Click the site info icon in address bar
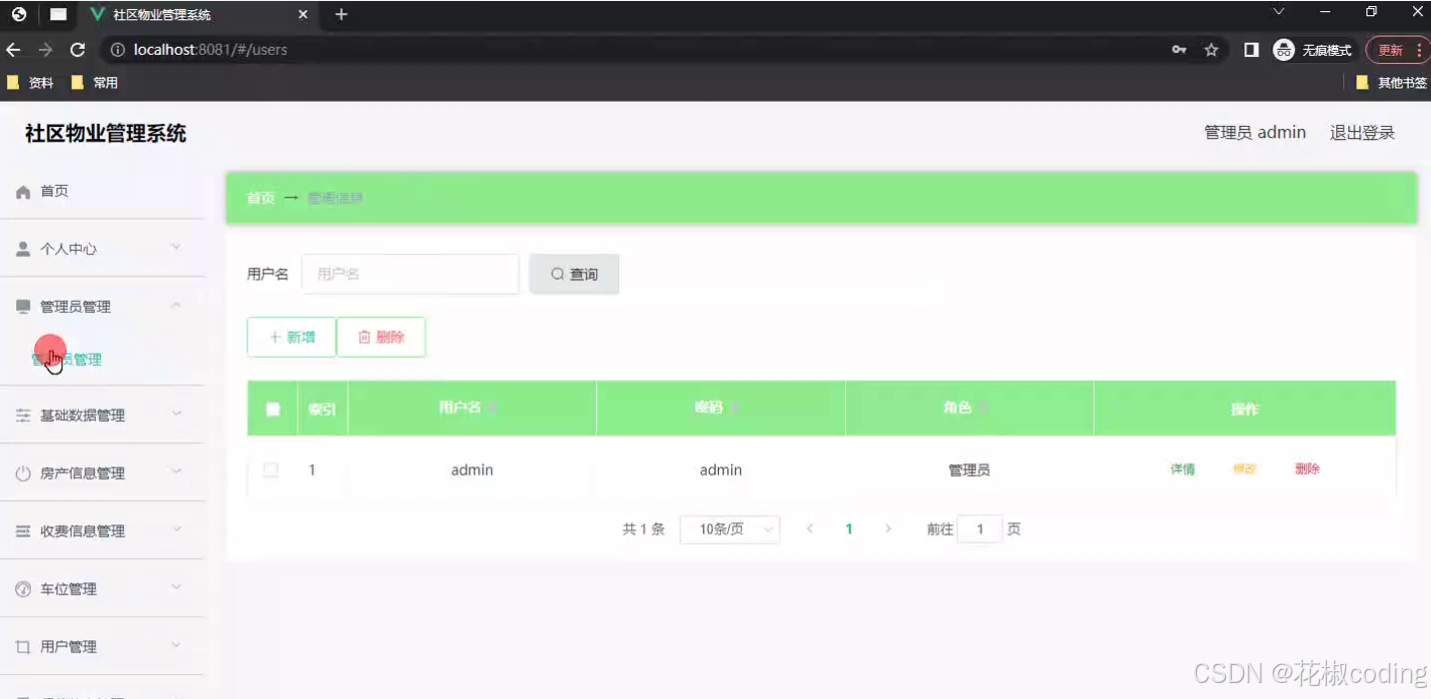This screenshot has width=1431, height=699. coord(118,50)
